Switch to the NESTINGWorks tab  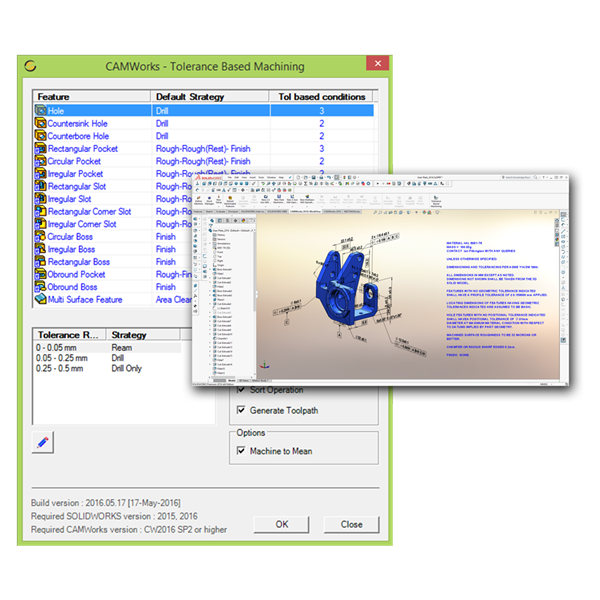(352, 212)
